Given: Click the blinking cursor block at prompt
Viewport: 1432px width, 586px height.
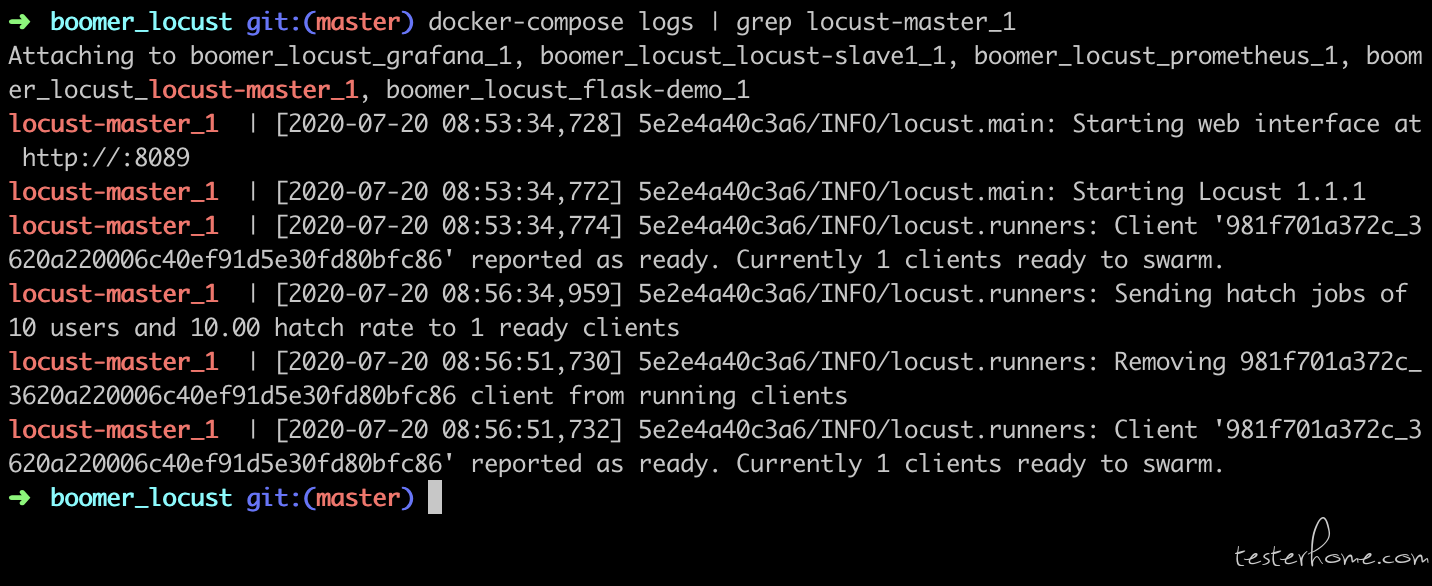Looking at the screenshot, I should click(435, 498).
